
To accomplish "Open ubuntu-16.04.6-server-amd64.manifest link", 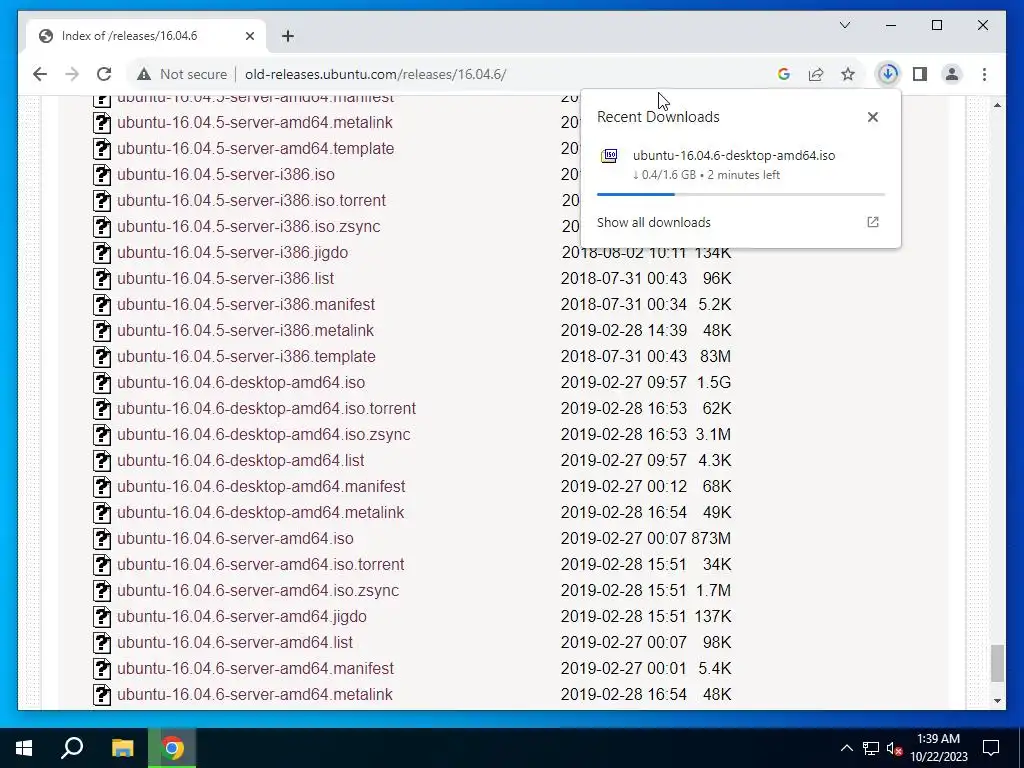I will (x=255, y=669).
